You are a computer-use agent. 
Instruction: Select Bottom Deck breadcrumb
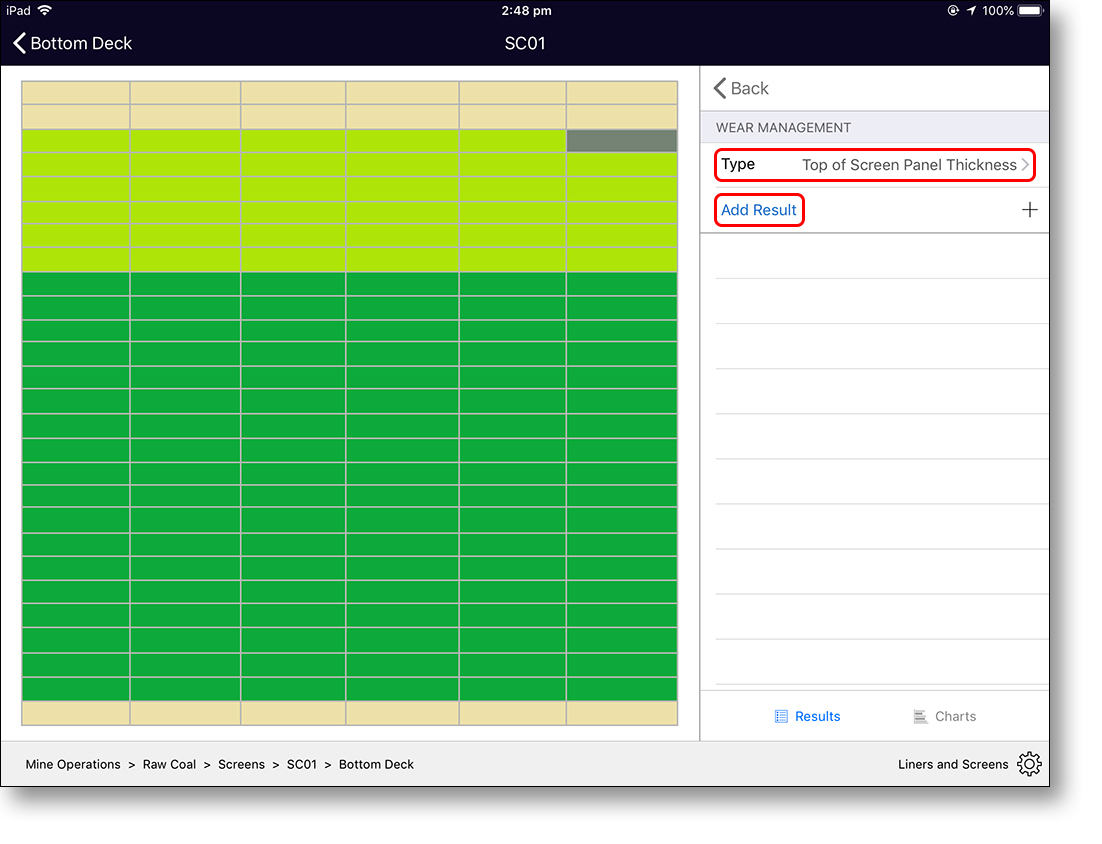(377, 765)
